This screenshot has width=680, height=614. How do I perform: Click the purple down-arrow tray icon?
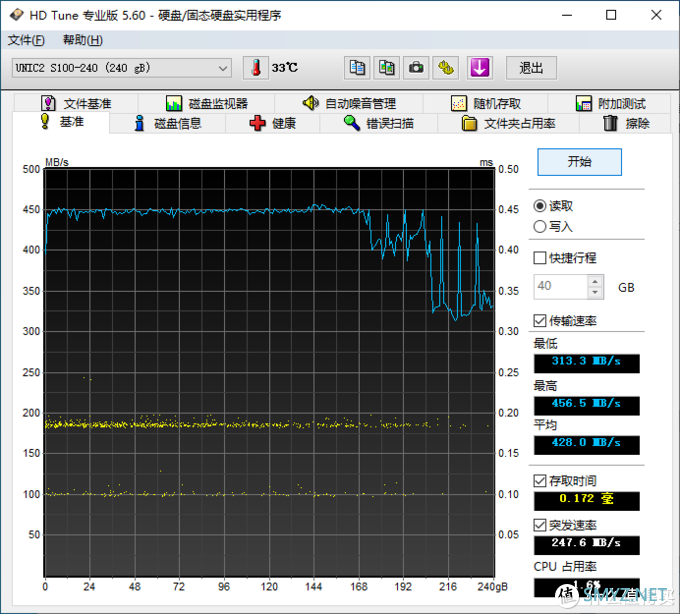point(480,68)
